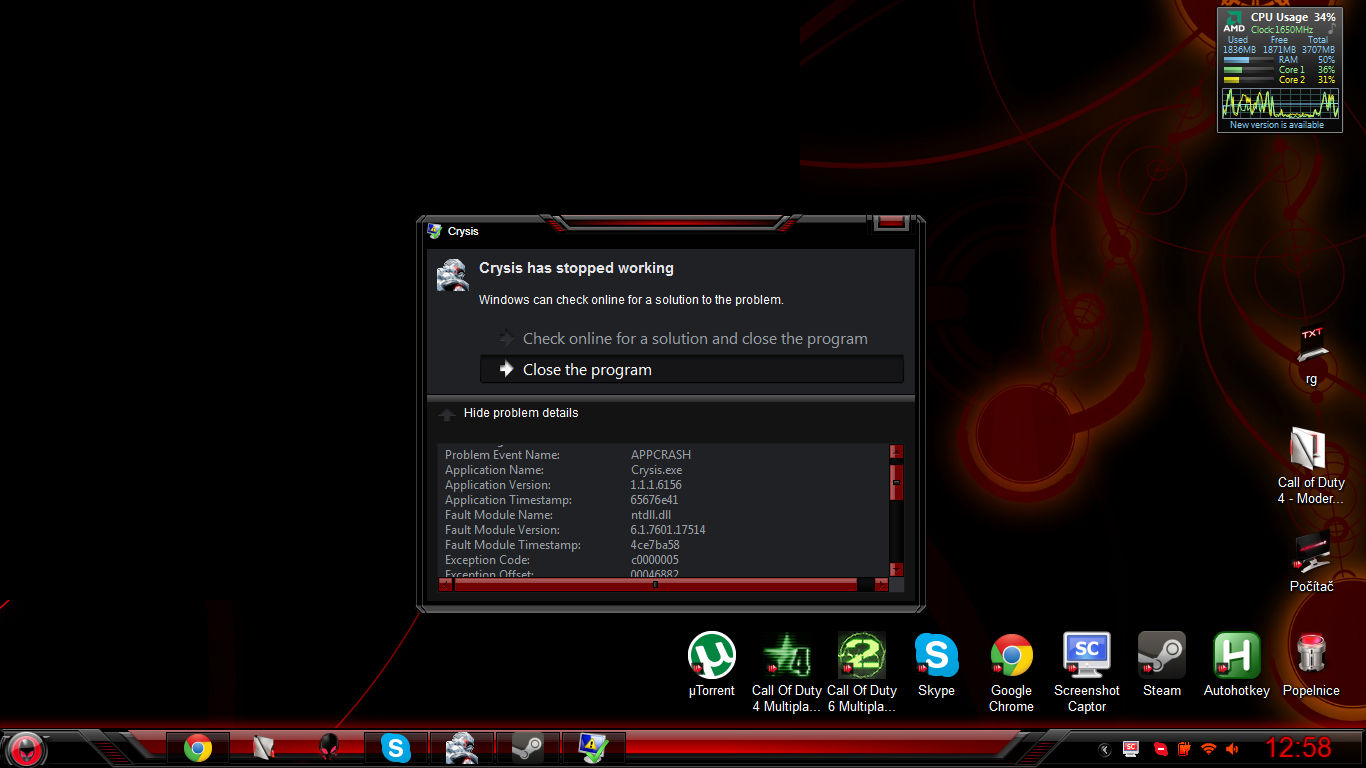This screenshot has width=1366, height=768.
Task: Select the application version 1.1.1.6156
Action: pos(656,485)
